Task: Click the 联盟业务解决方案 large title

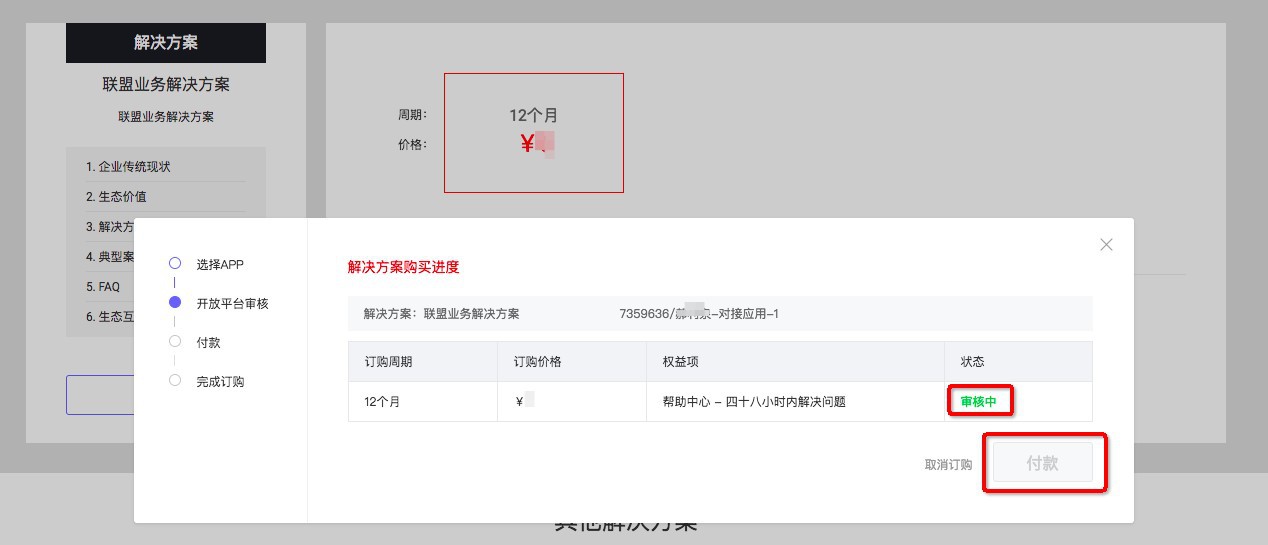Action: pos(166,84)
